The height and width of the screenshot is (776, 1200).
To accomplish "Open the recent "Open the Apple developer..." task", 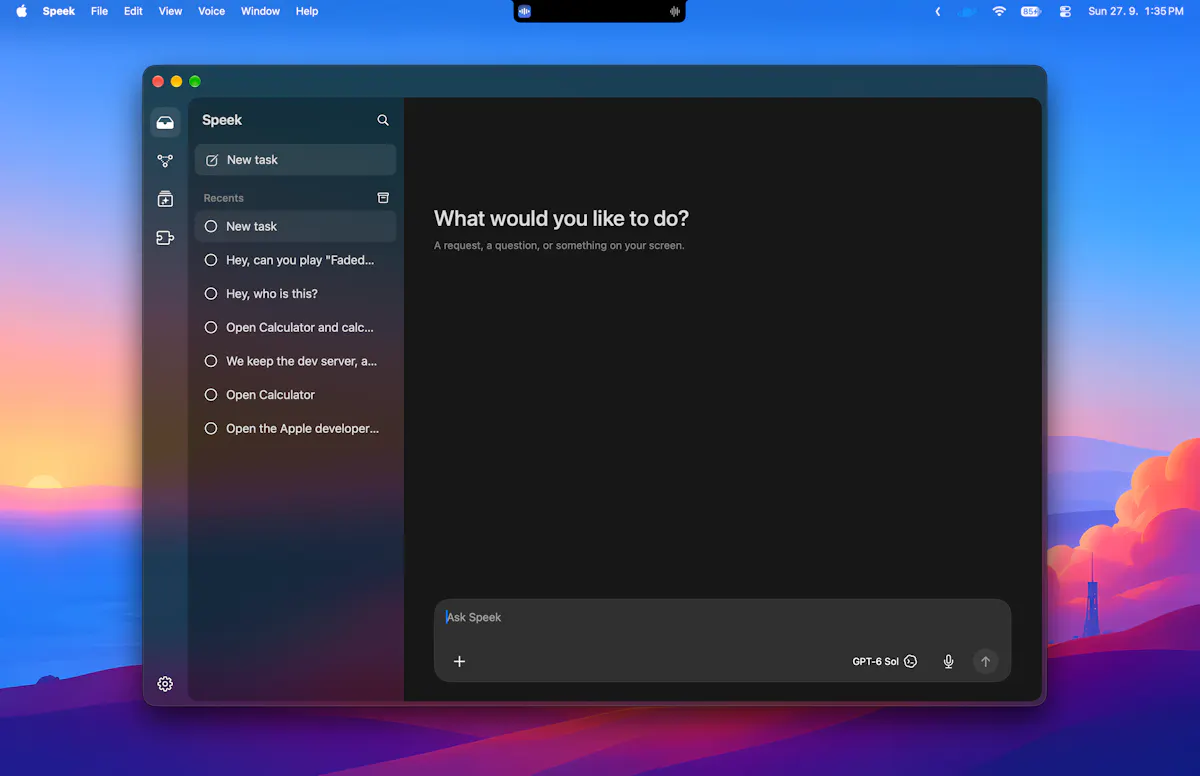I will (x=295, y=428).
